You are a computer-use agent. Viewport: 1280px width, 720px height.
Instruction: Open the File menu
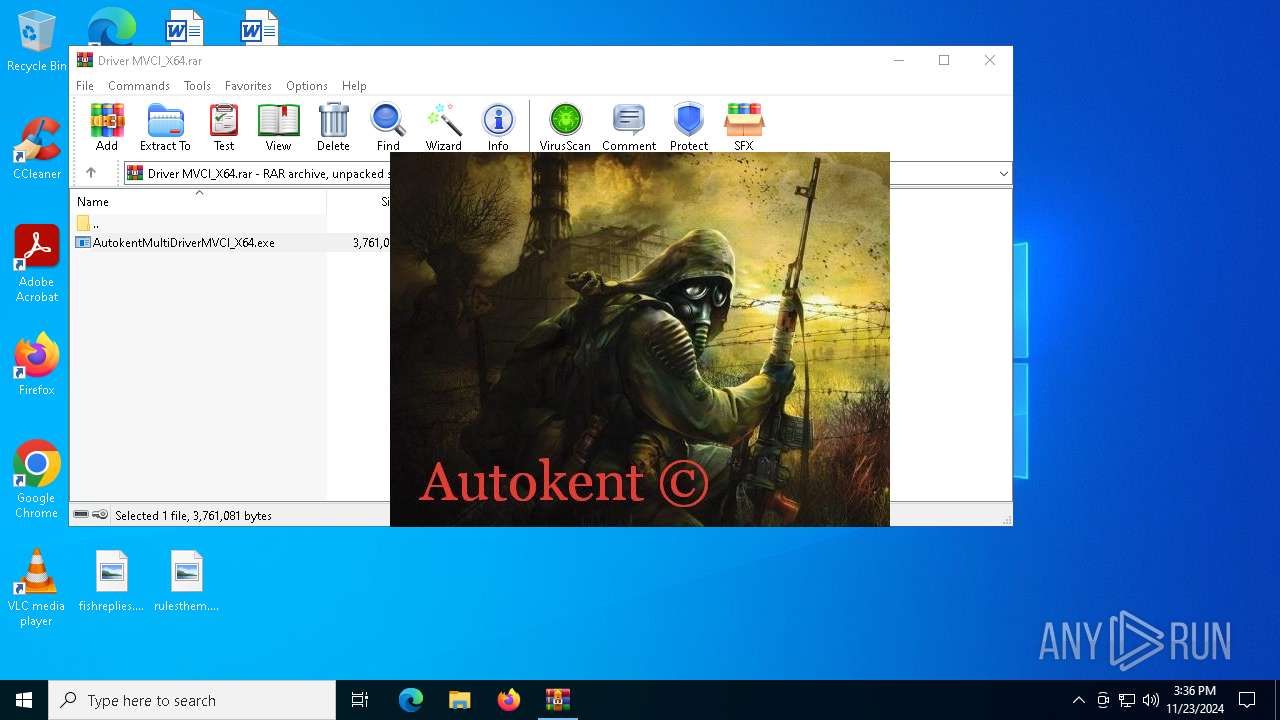pyautogui.click(x=85, y=86)
